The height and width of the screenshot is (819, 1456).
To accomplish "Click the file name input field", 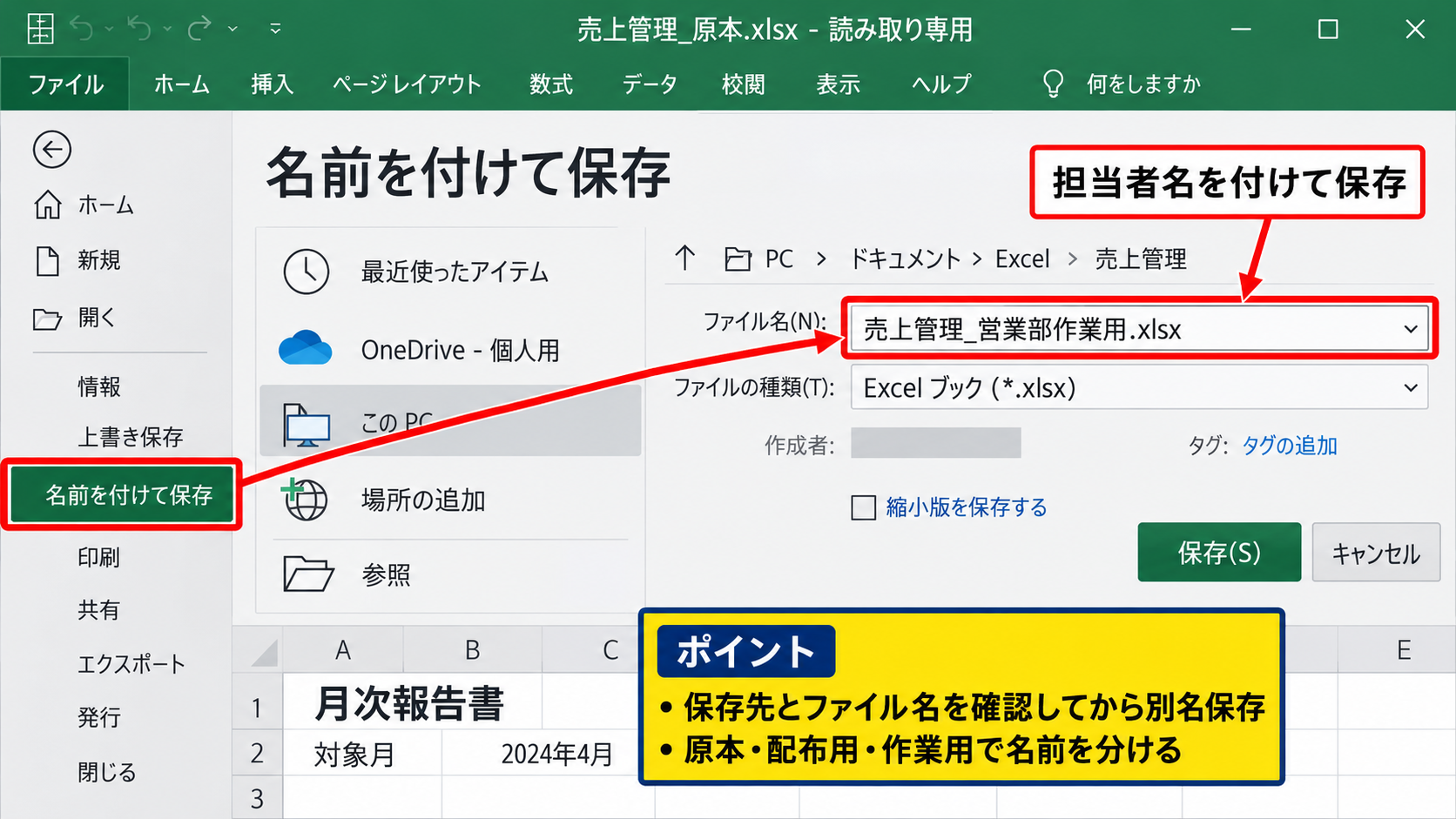I will (x=1139, y=329).
